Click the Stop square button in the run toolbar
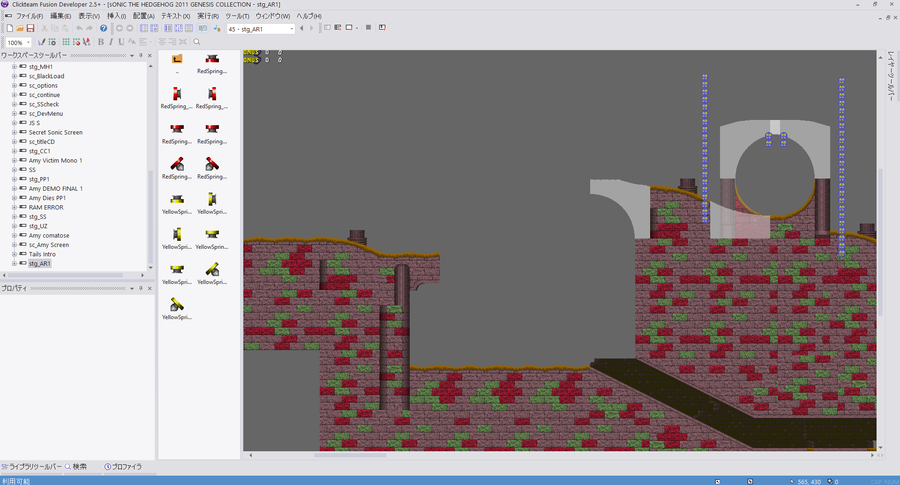Image resolution: width=900 pixels, height=485 pixels. coord(368,28)
